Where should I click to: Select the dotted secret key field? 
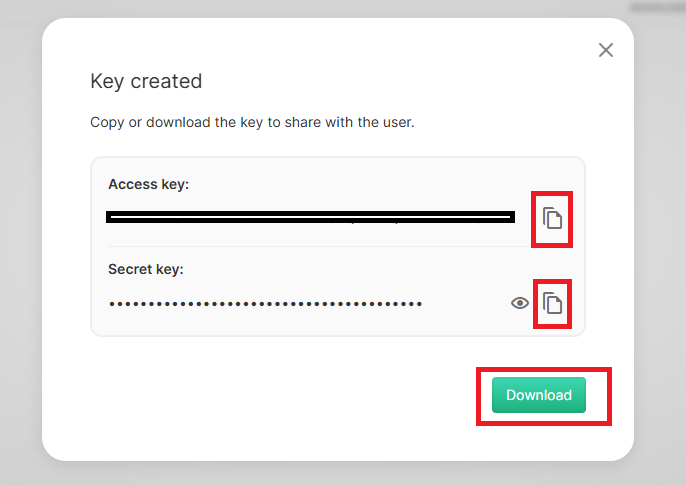coord(266,303)
